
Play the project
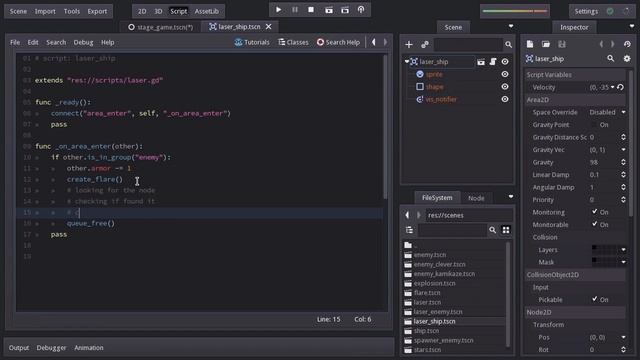[x=278, y=9]
